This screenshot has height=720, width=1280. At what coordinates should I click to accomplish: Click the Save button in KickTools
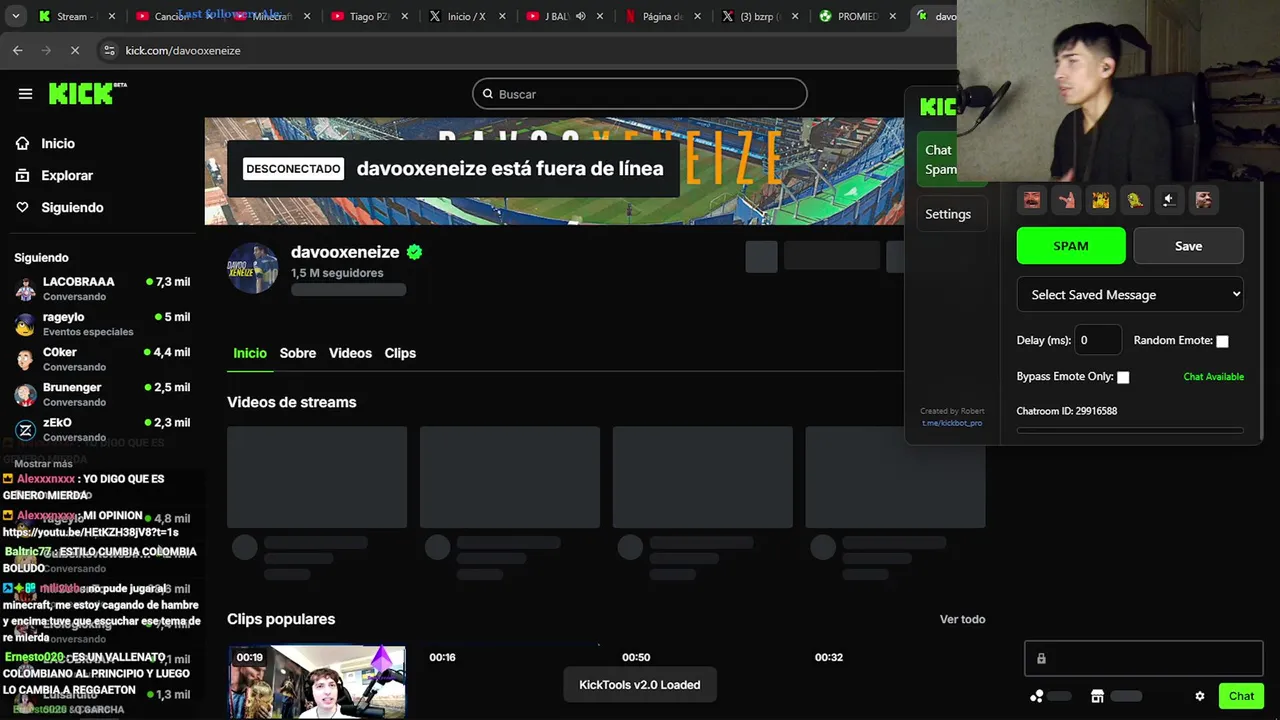pos(1189,246)
